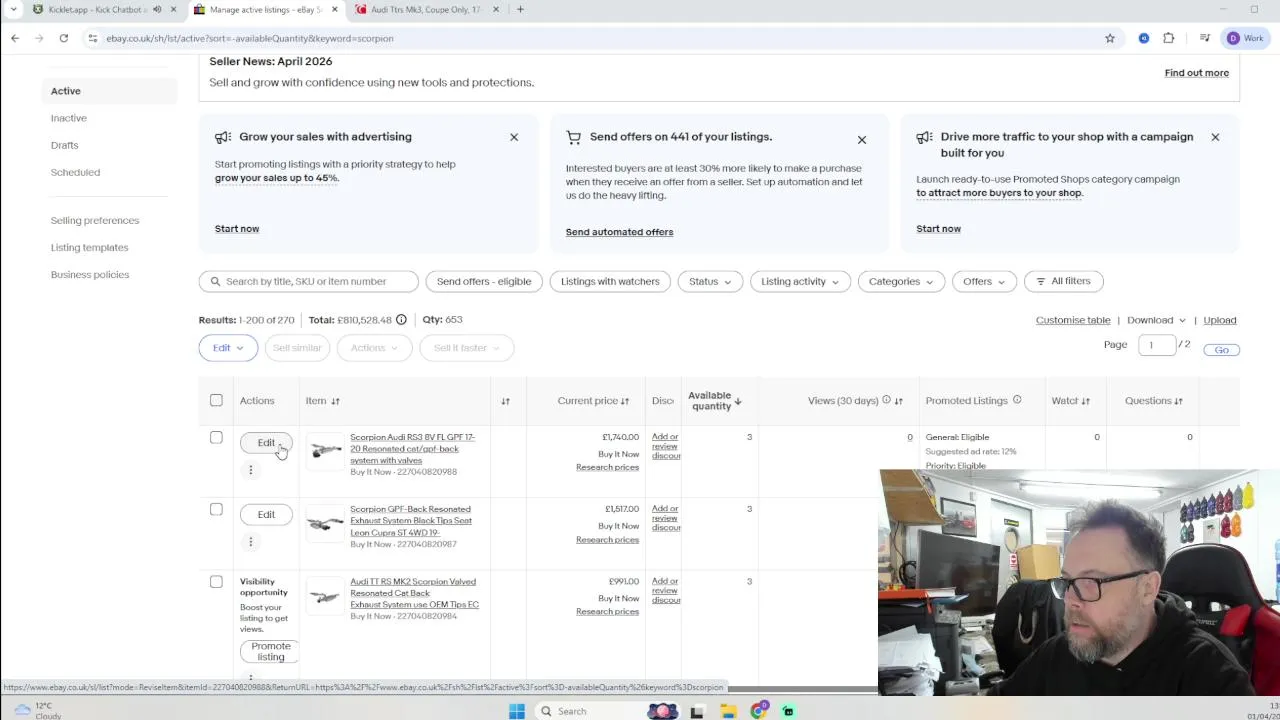Open File Explorer from taskbar

click(728, 711)
